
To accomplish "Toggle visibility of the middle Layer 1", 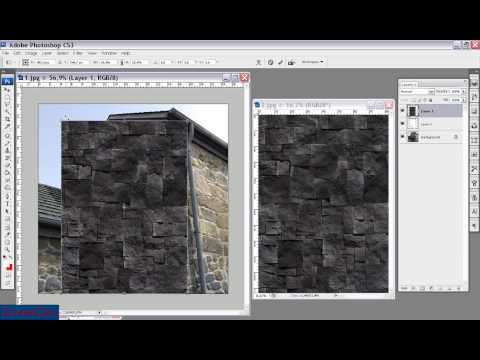I will [x=403, y=124].
